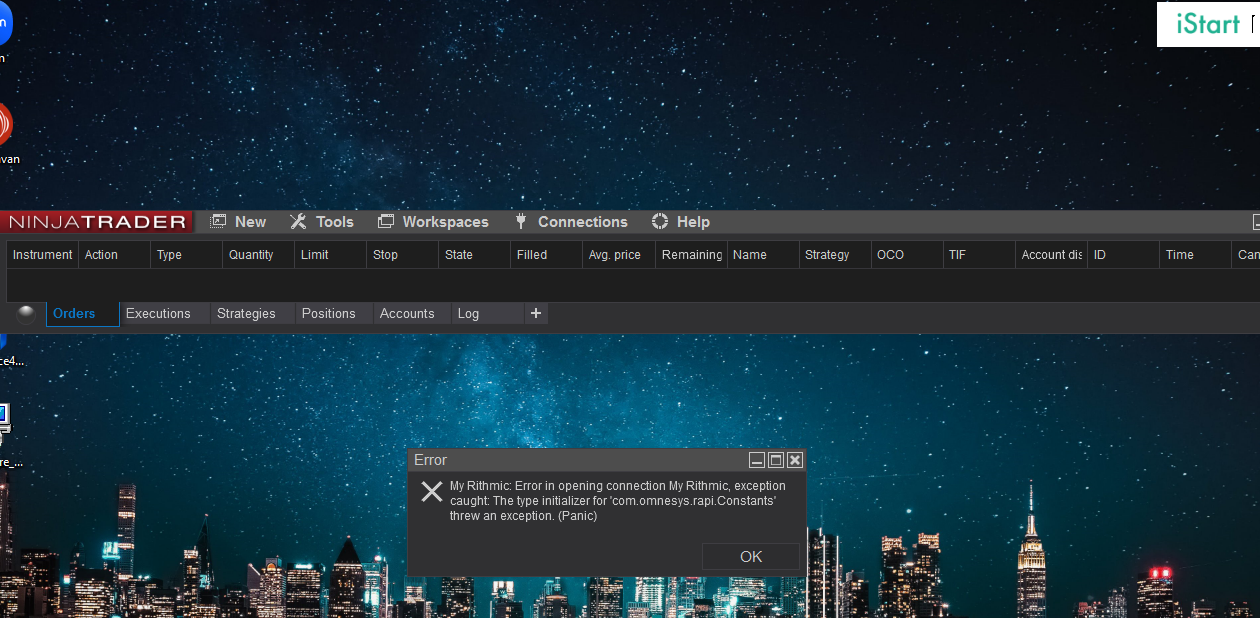Click the Help lifebuoy icon

(x=660, y=222)
